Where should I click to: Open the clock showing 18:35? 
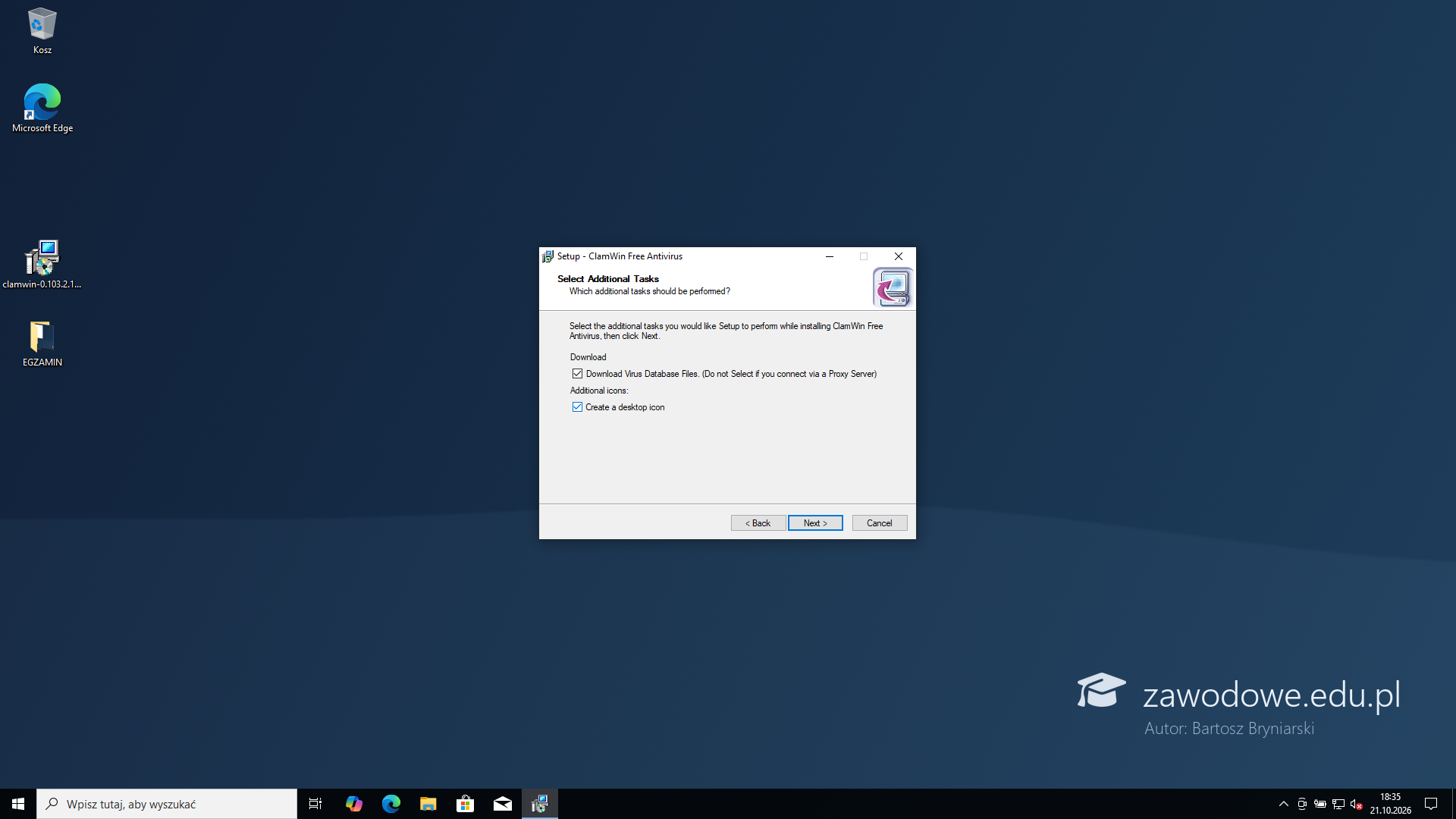1390,804
